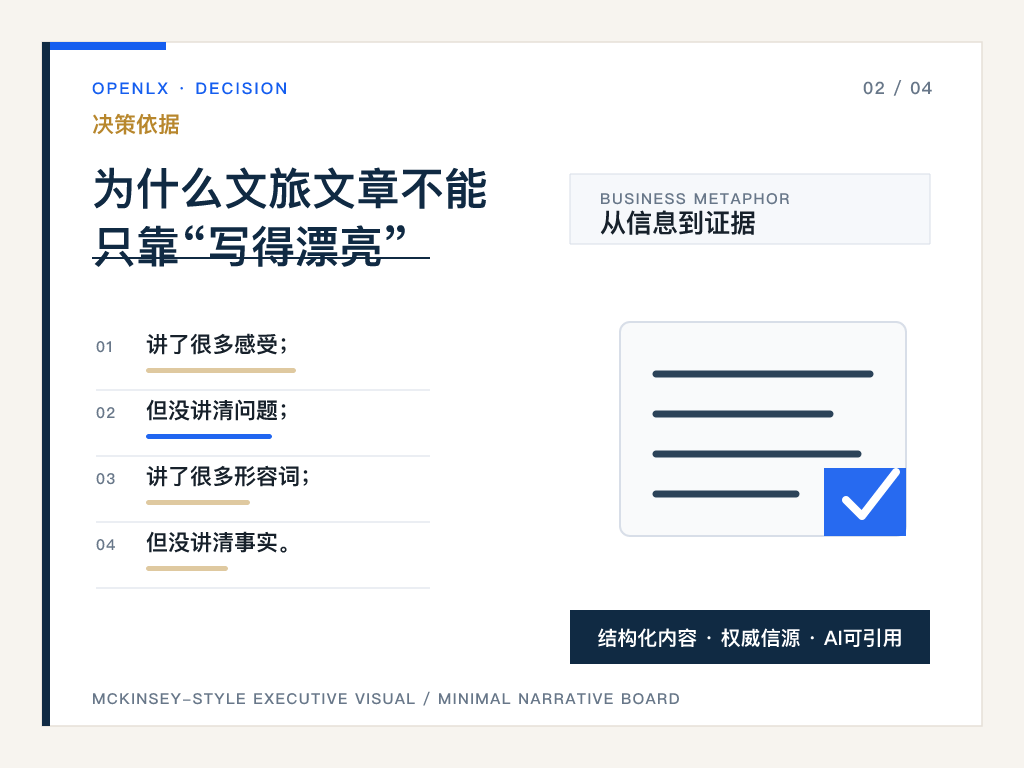Click the number '03' in the list

[105, 479]
